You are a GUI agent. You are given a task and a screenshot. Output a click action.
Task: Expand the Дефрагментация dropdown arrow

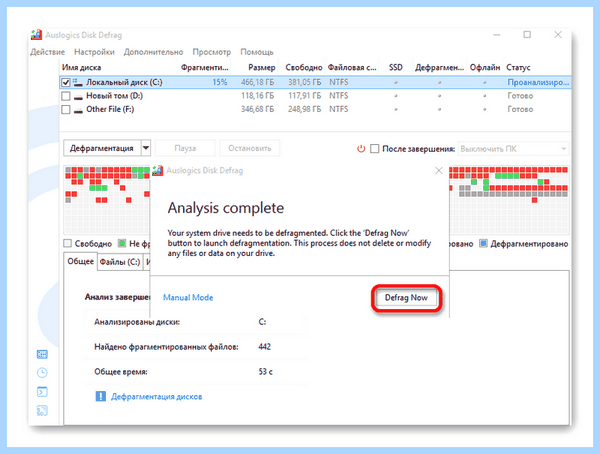coord(146,148)
